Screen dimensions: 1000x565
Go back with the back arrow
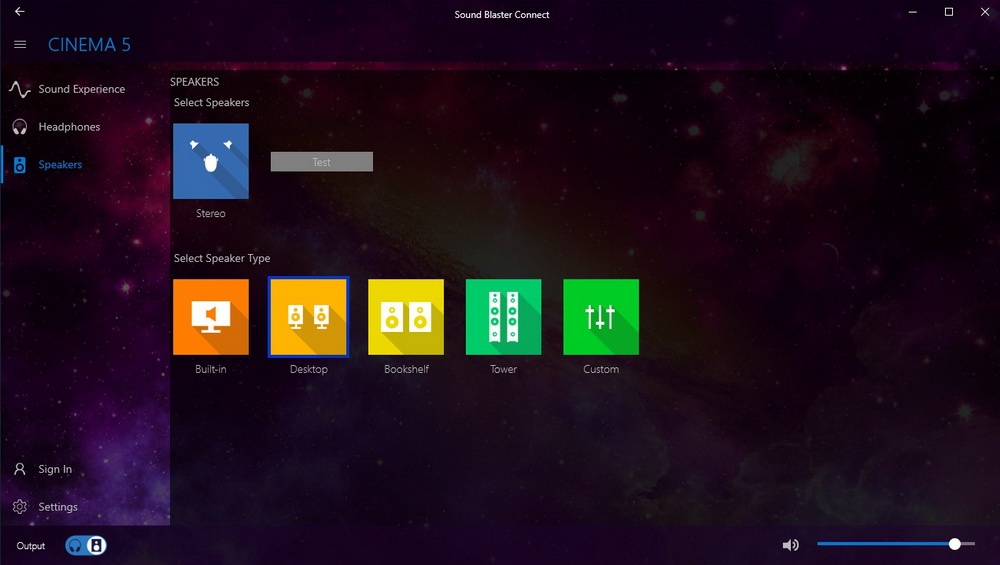[20, 11]
